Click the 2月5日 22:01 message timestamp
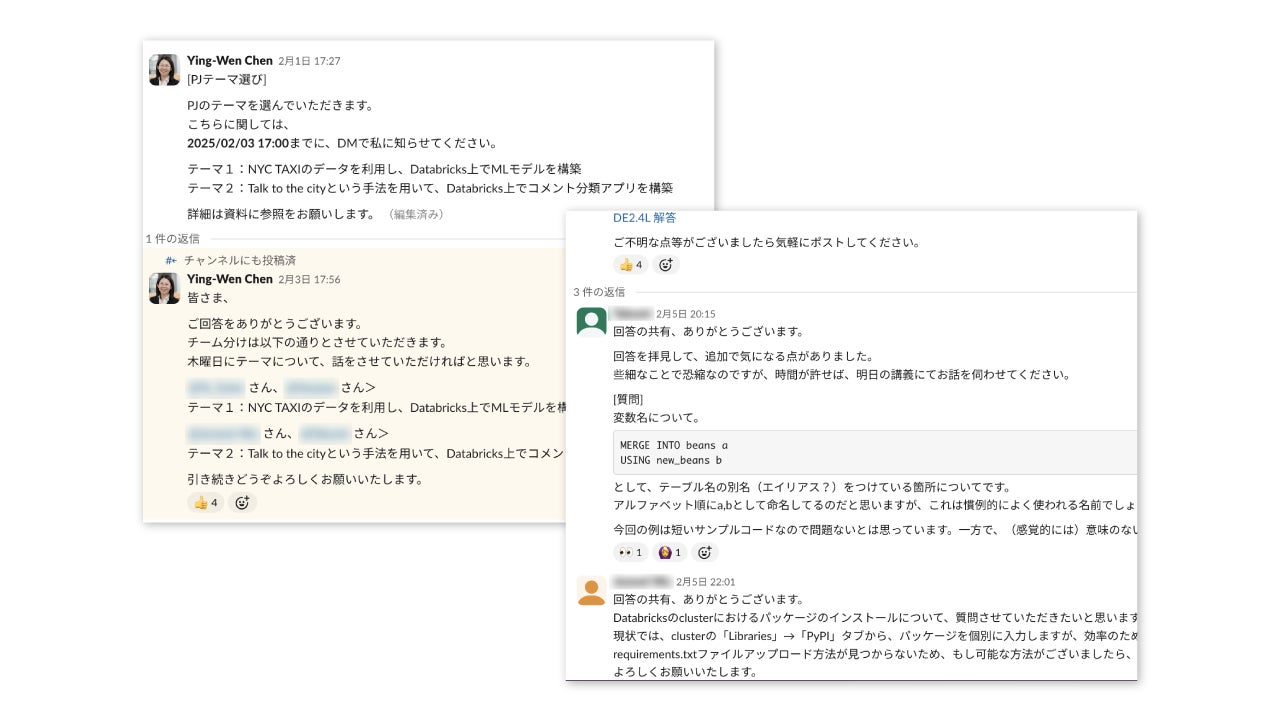 click(705, 582)
